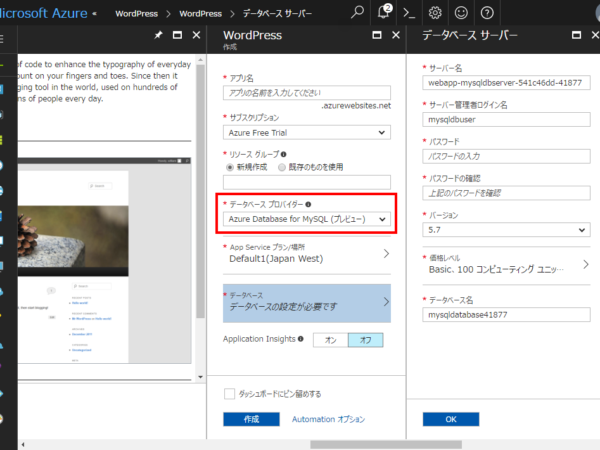Click info icon beside Application Insights
The image size is (600, 450).
[x=301, y=339]
